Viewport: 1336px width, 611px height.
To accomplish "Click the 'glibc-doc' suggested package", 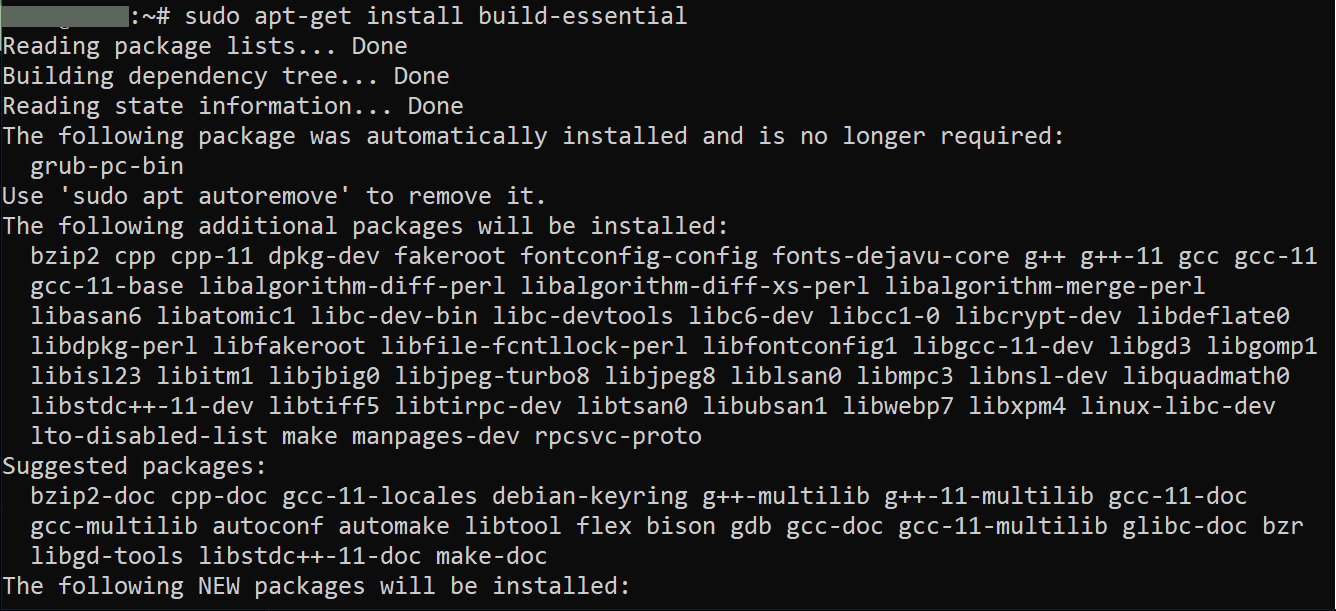I will point(1184,526).
